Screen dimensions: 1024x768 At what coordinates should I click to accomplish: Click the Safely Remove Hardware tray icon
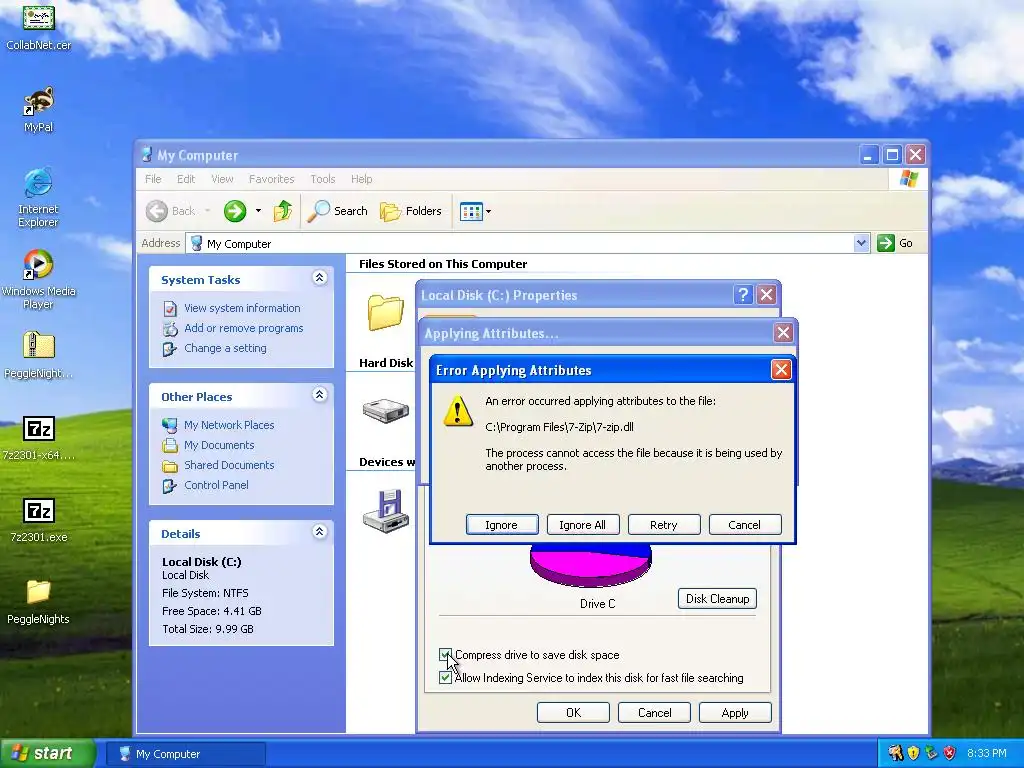(x=931, y=753)
